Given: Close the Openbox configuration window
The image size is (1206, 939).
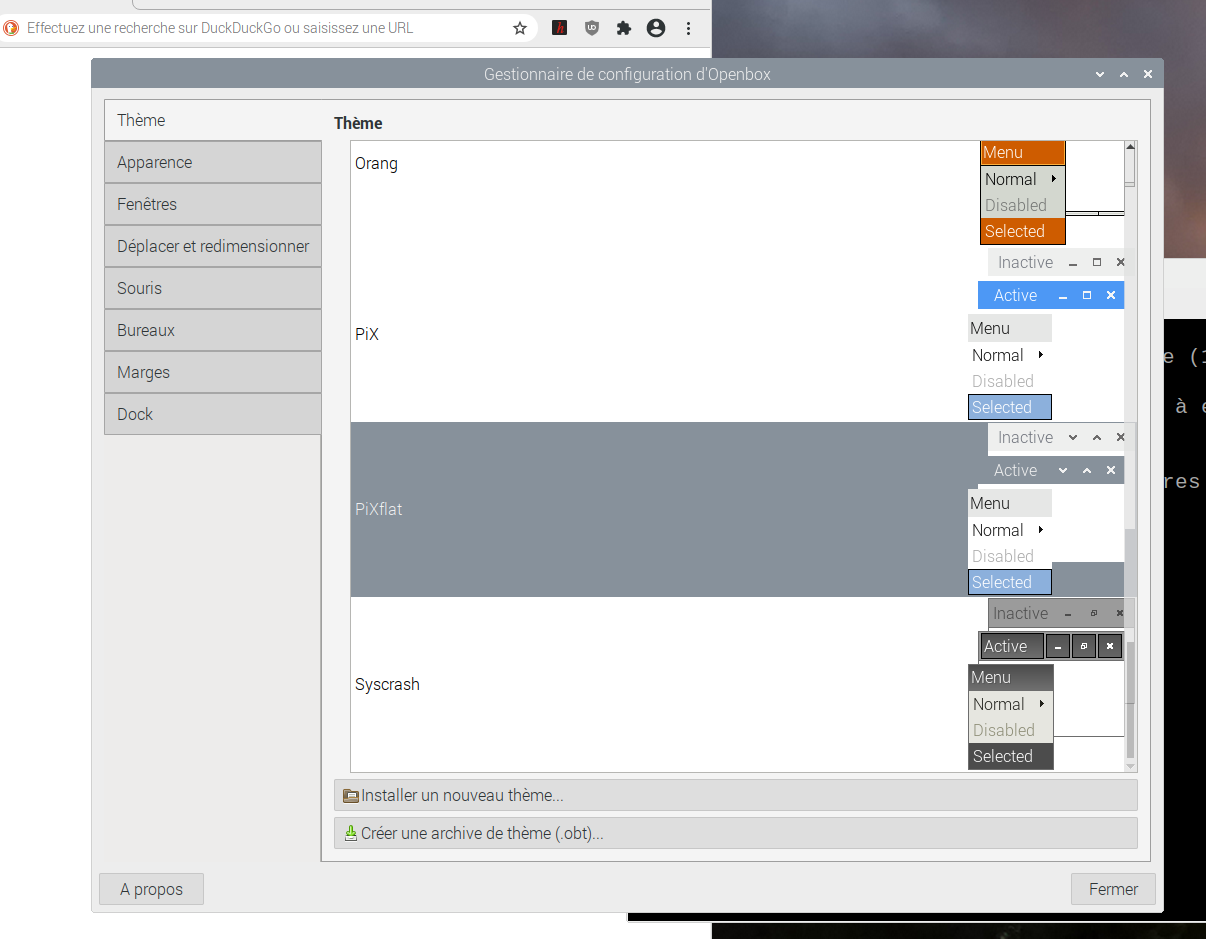Looking at the screenshot, I should coord(1148,74).
